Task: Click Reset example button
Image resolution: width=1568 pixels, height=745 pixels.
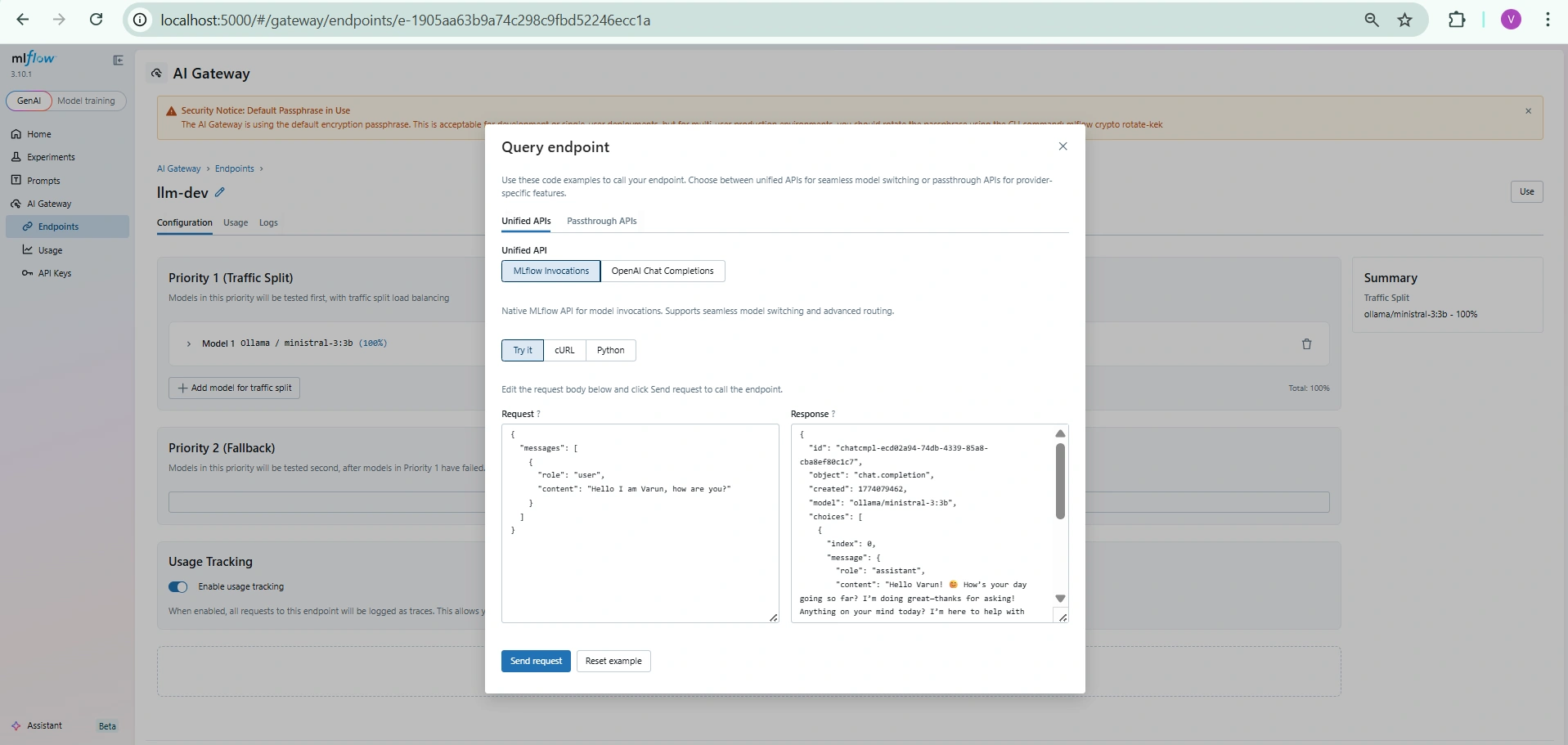Action: [x=613, y=661]
